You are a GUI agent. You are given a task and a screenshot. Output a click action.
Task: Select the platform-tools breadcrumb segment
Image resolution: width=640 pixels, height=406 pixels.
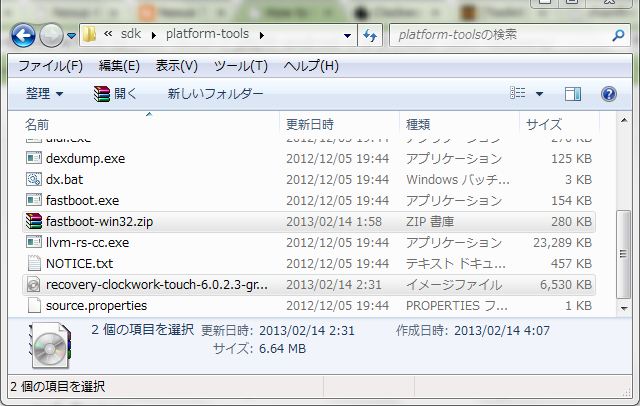(207, 34)
